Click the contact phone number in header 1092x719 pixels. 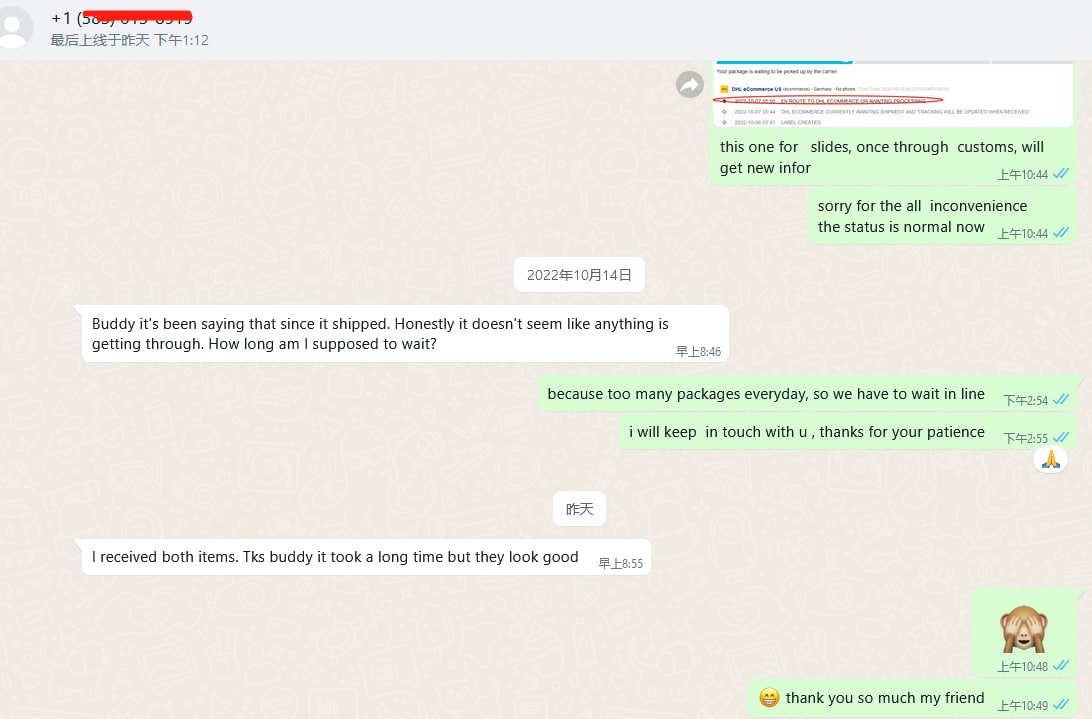pos(121,18)
